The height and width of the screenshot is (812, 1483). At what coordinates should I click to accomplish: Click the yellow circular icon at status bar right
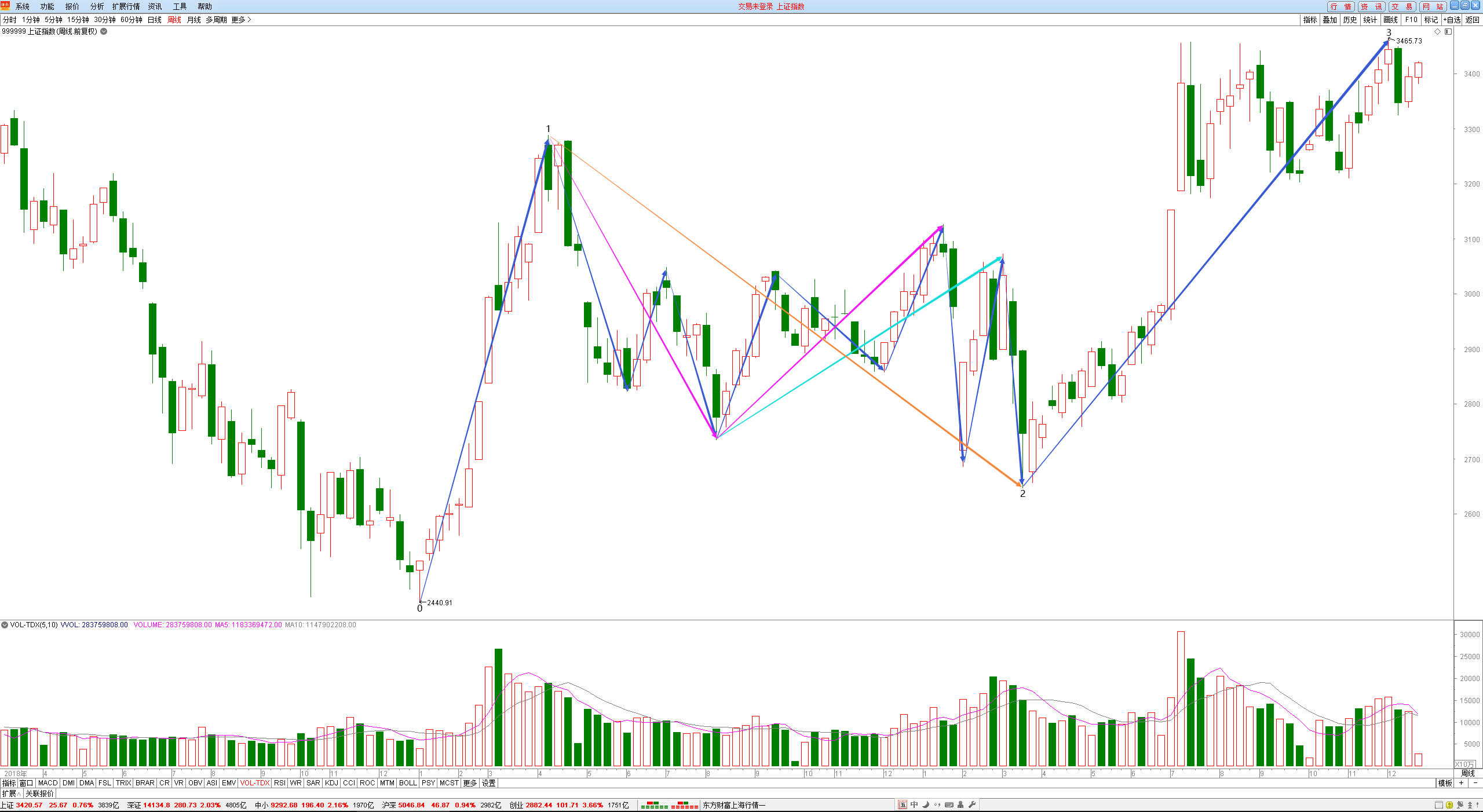click(x=1449, y=805)
